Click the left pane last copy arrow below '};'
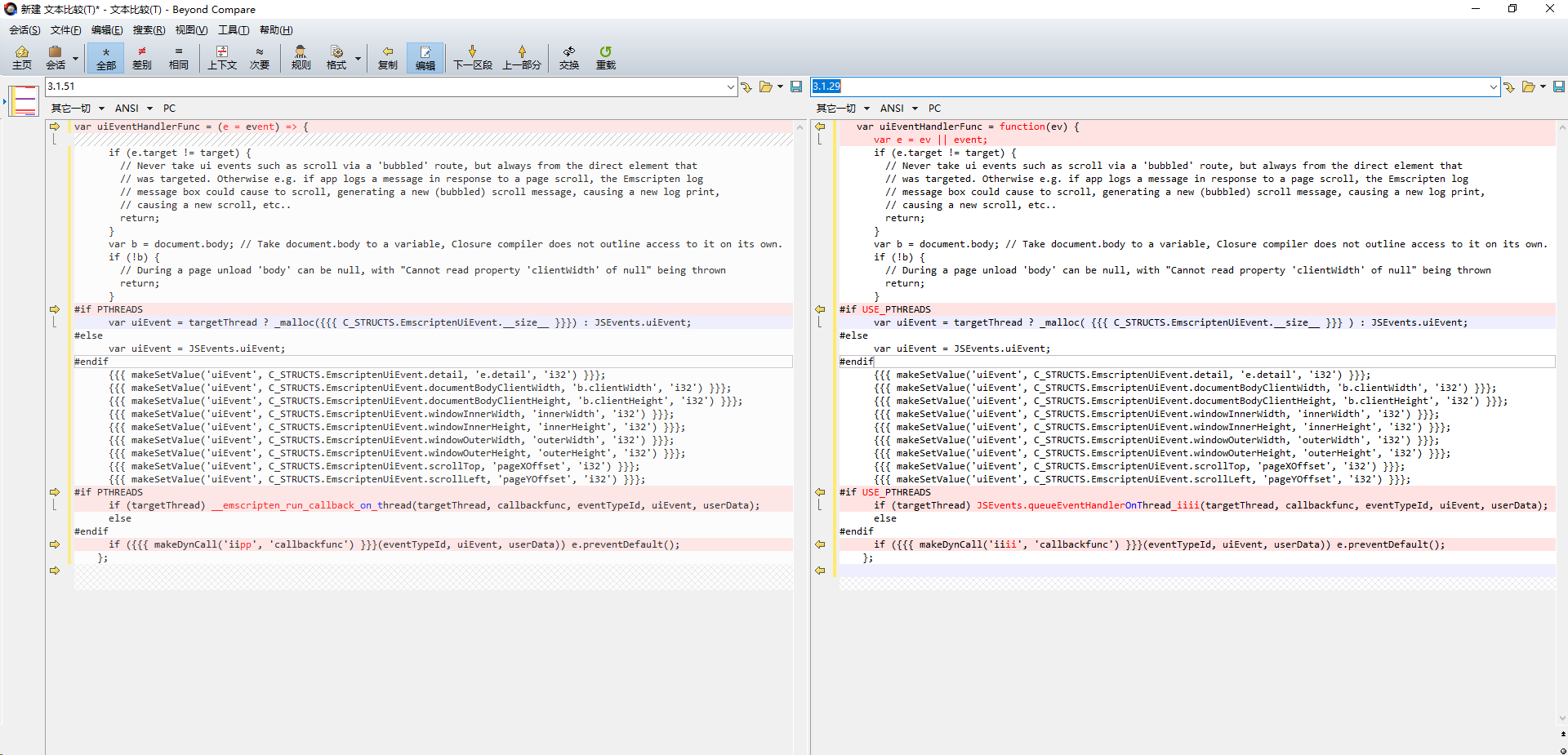 click(55, 571)
